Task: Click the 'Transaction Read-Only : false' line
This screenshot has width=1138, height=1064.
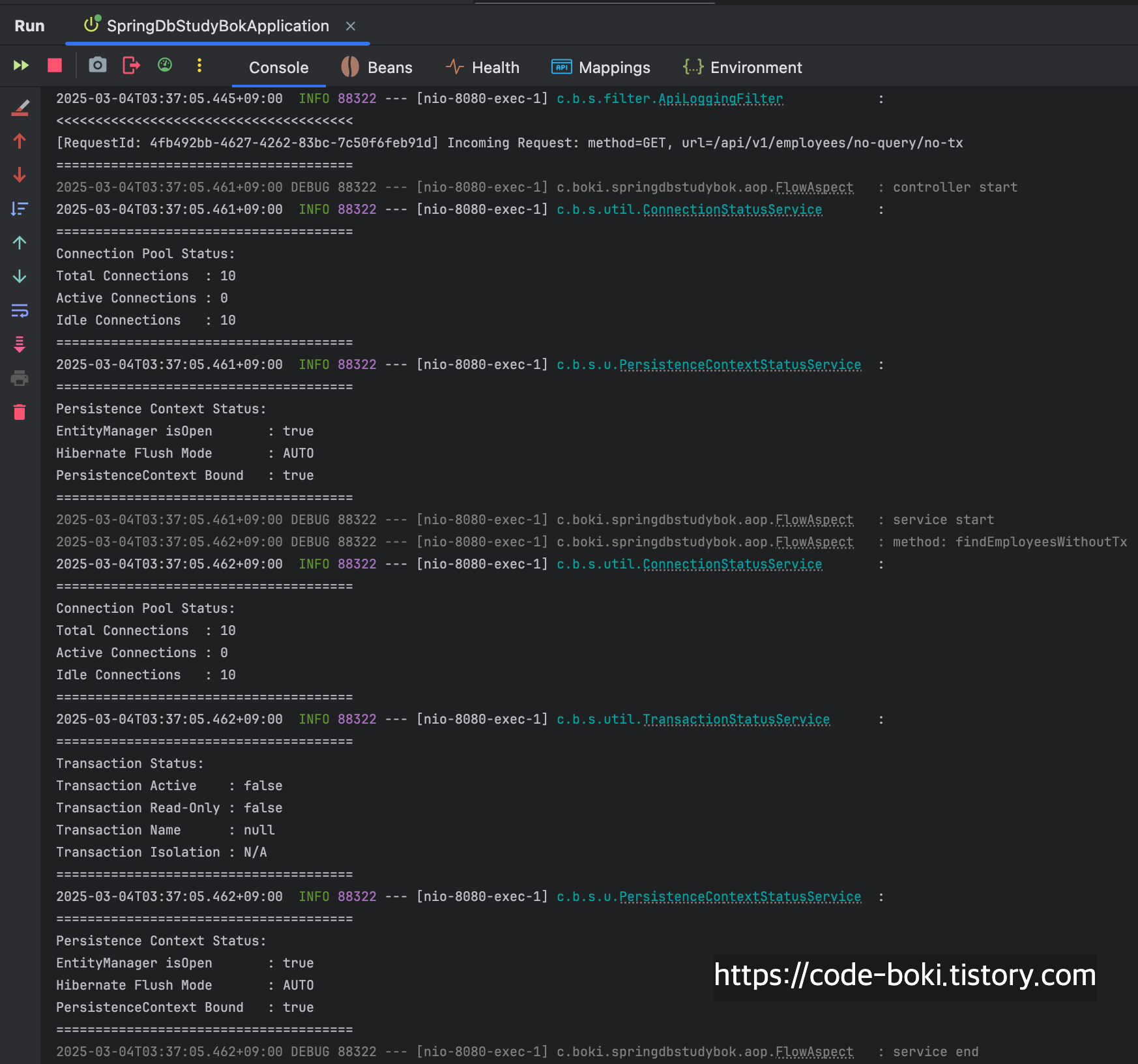Action: pyautogui.click(x=169, y=808)
